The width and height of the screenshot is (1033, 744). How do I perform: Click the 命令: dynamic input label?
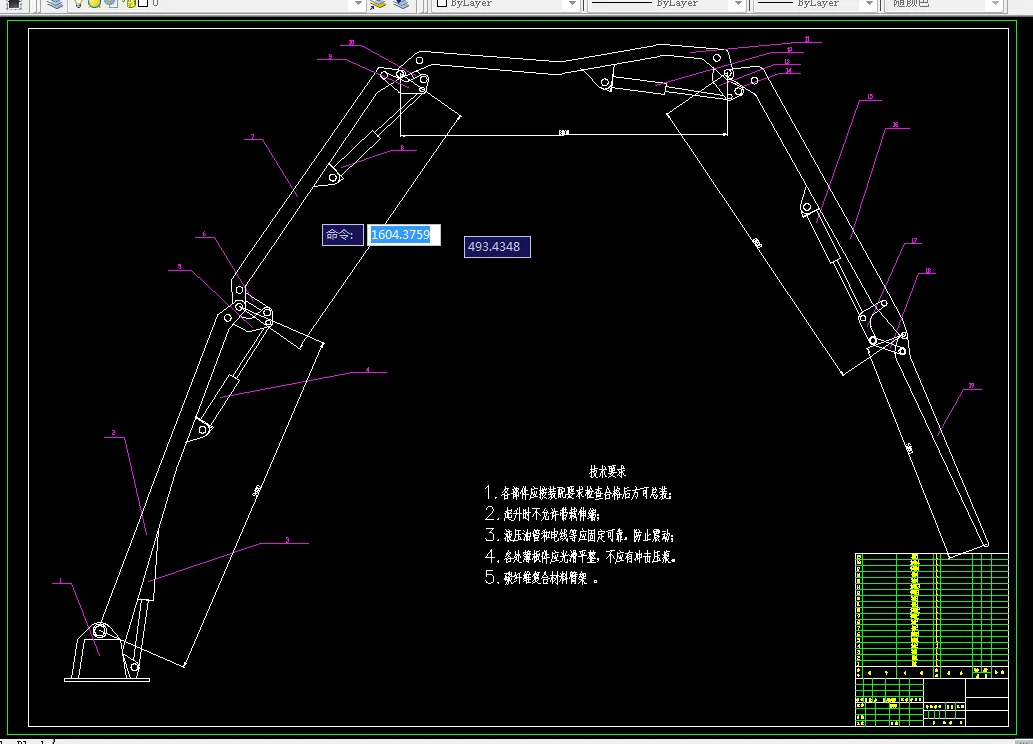[342, 235]
